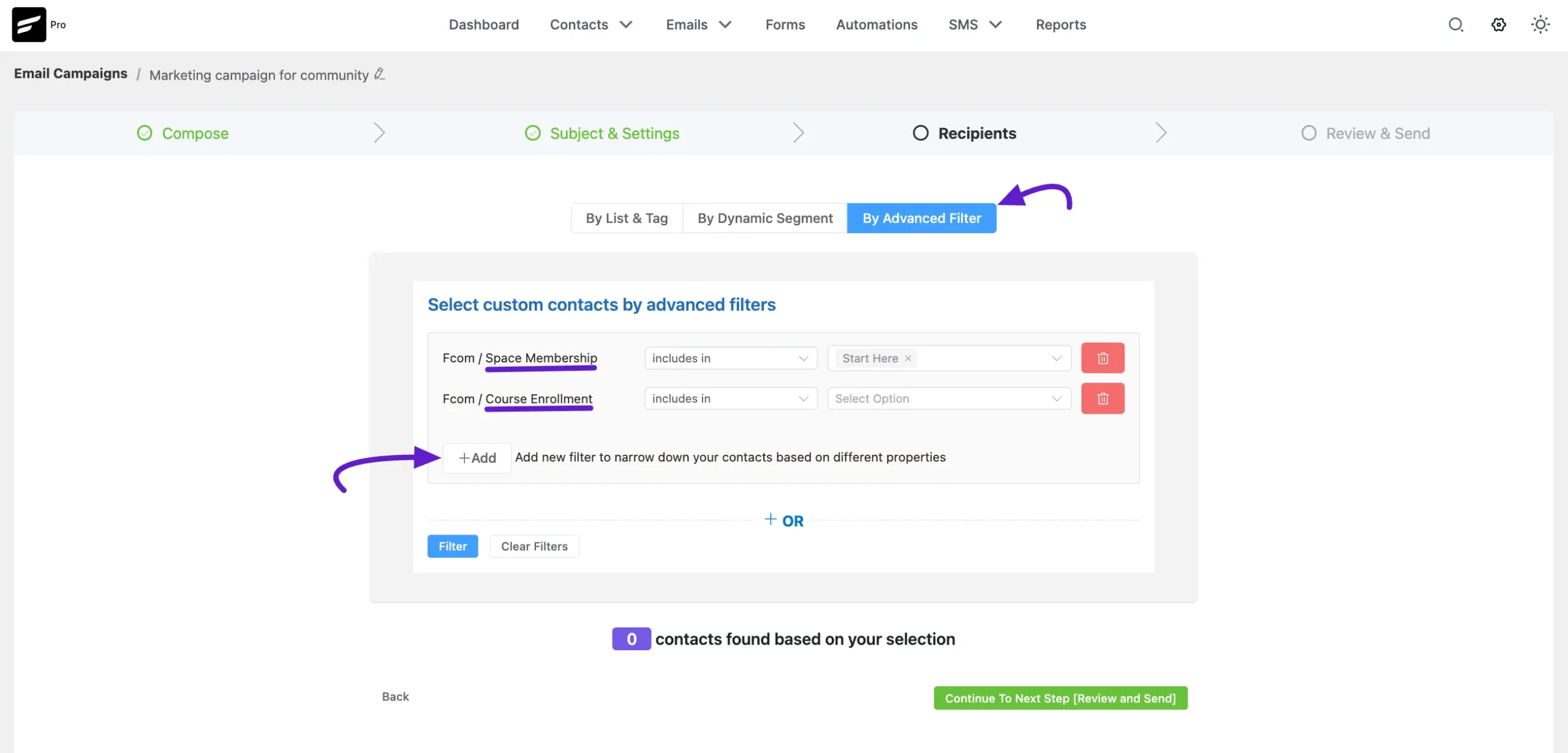The height and width of the screenshot is (753, 1568).
Task: Select the By List & Tag tab
Action: point(626,219)
